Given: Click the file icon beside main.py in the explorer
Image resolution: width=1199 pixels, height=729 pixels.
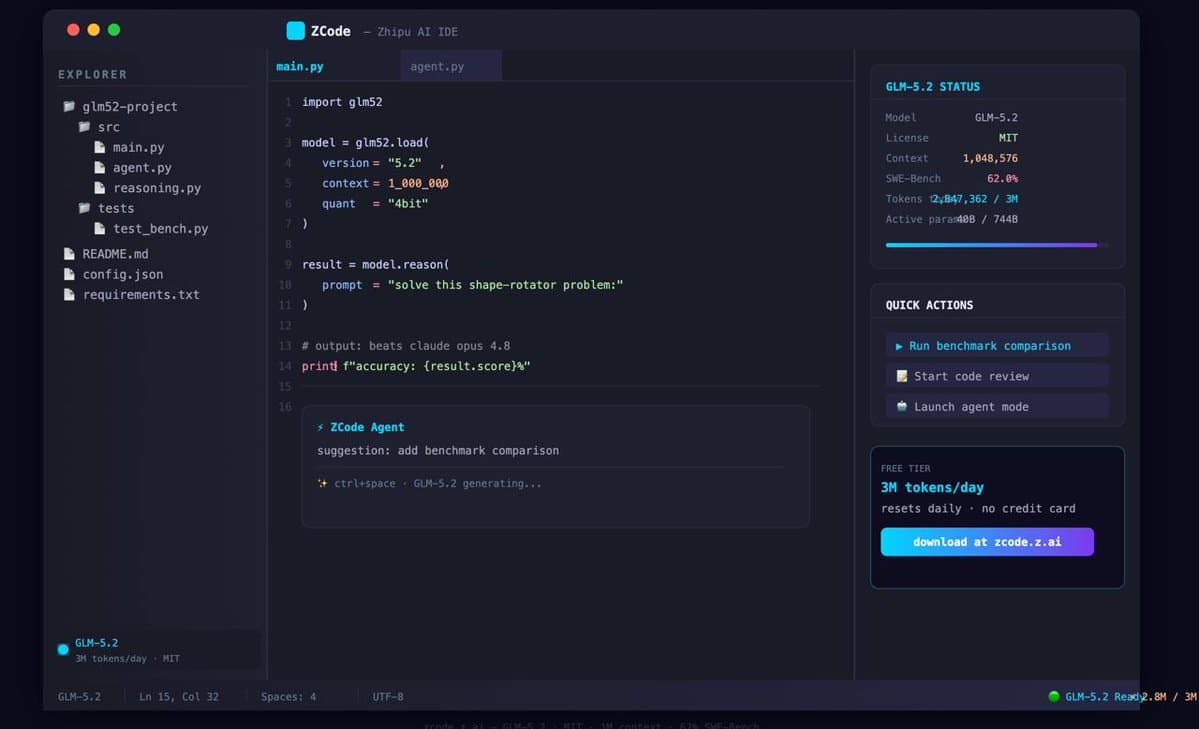Looking at the screenshot, I should coord(99,147).
